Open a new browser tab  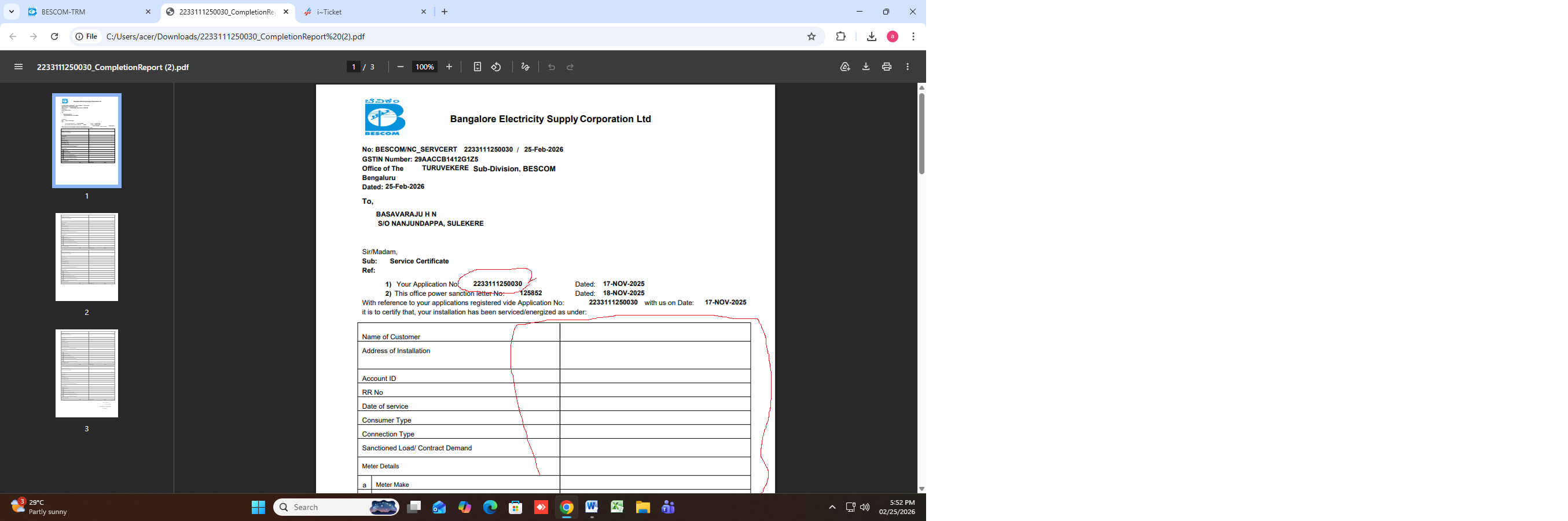pyautogui.click(x=445, y=12)
